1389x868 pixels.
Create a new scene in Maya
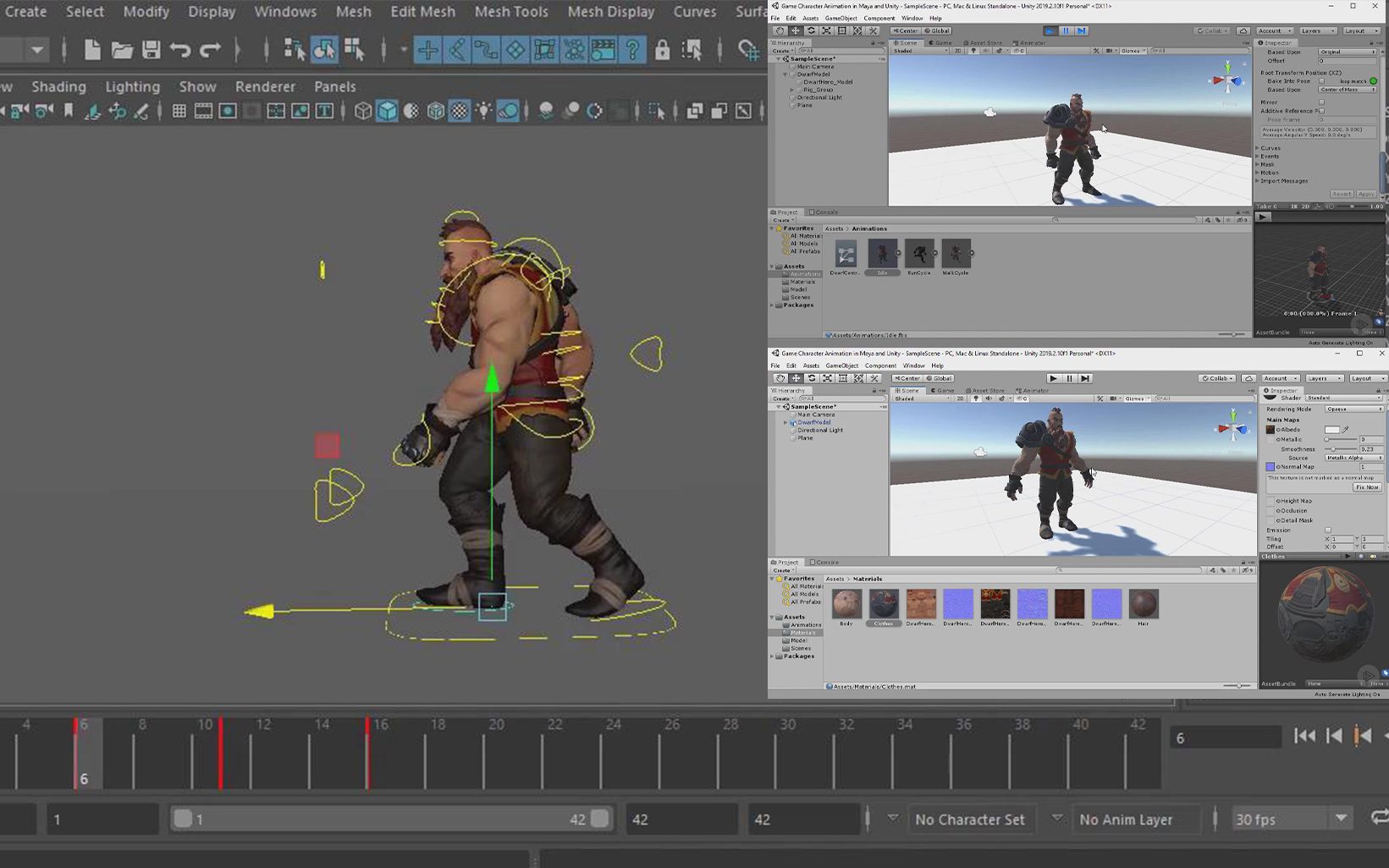coord(91,49)
